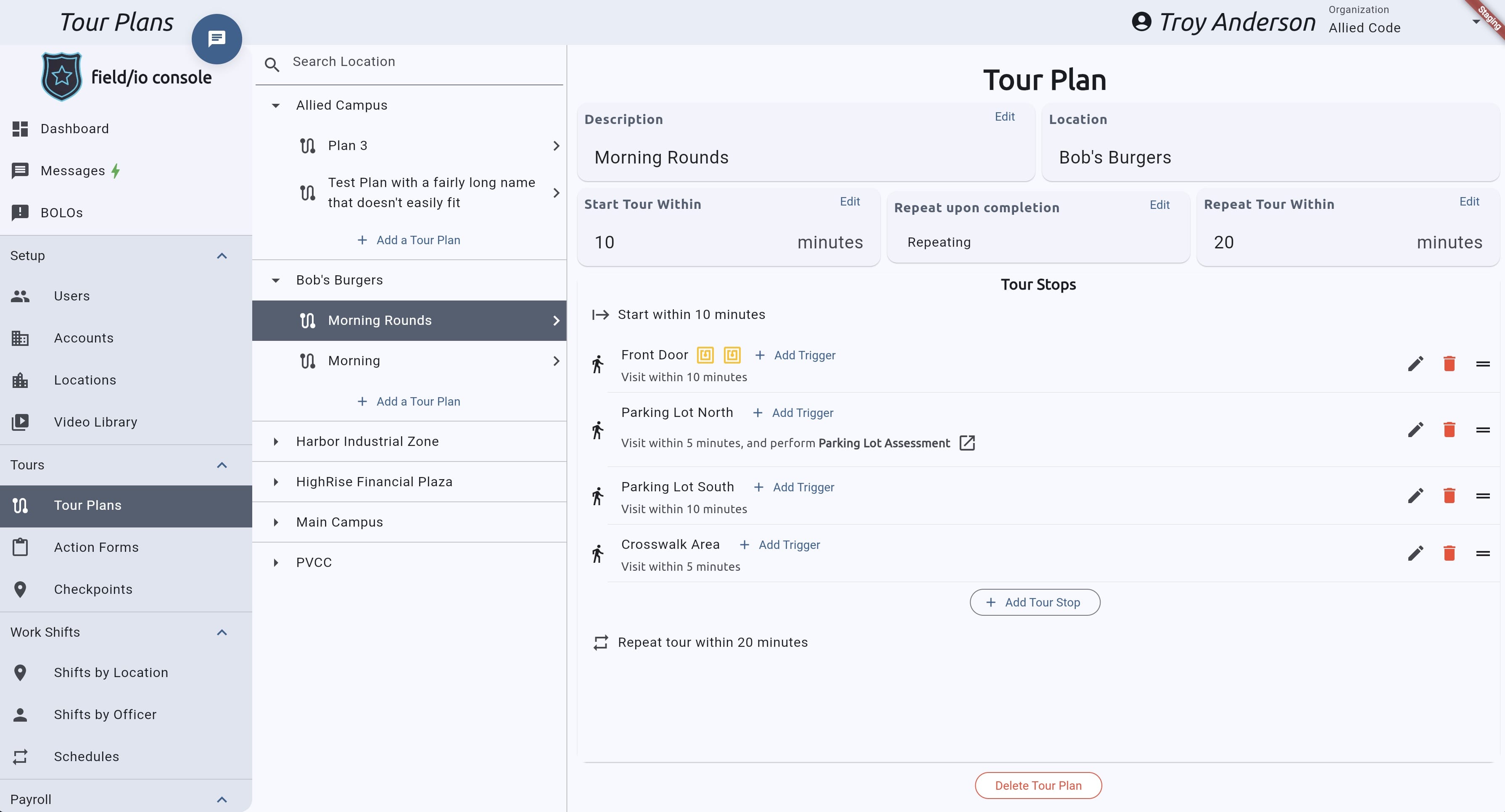
Task: Click the Front Door walking person icon
Action: [x=597, y=364]
